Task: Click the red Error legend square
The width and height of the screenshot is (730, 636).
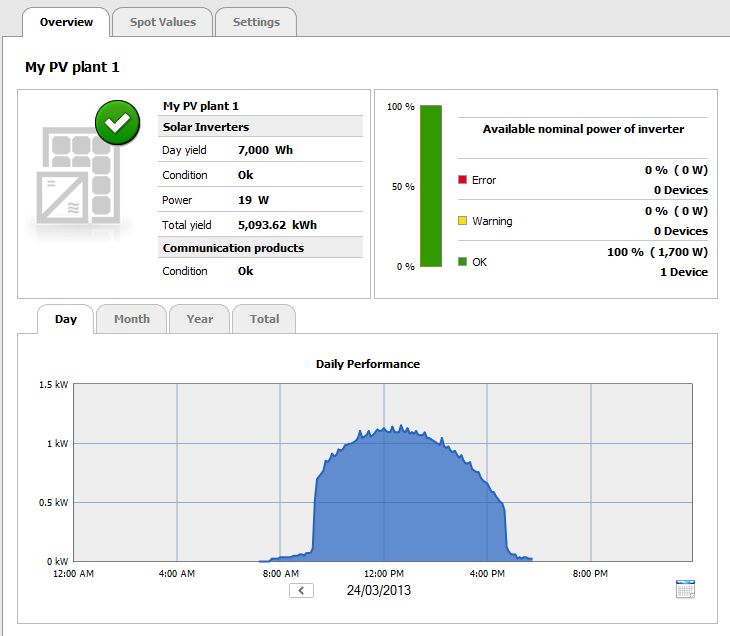Action: click(462, 180)
